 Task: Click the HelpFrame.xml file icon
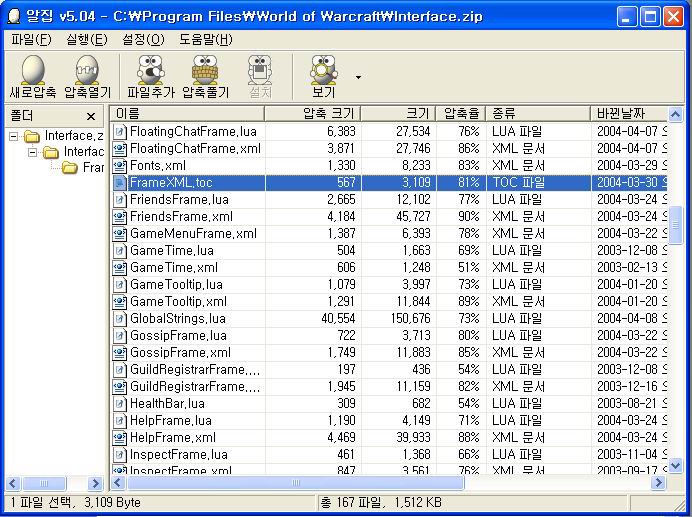(120, 438)
